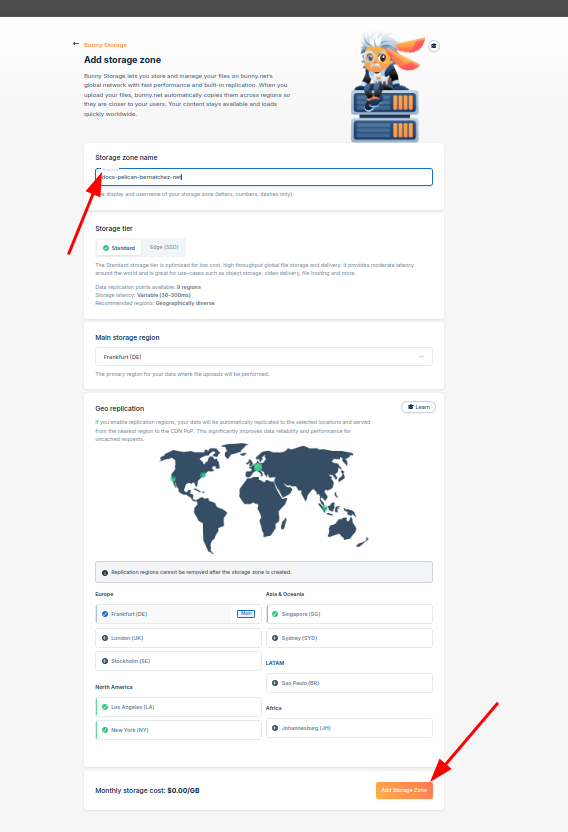Click the Singapore marker on world map
Screen dimensions: 568x832
pyautogui.click(x=325, y=508)
